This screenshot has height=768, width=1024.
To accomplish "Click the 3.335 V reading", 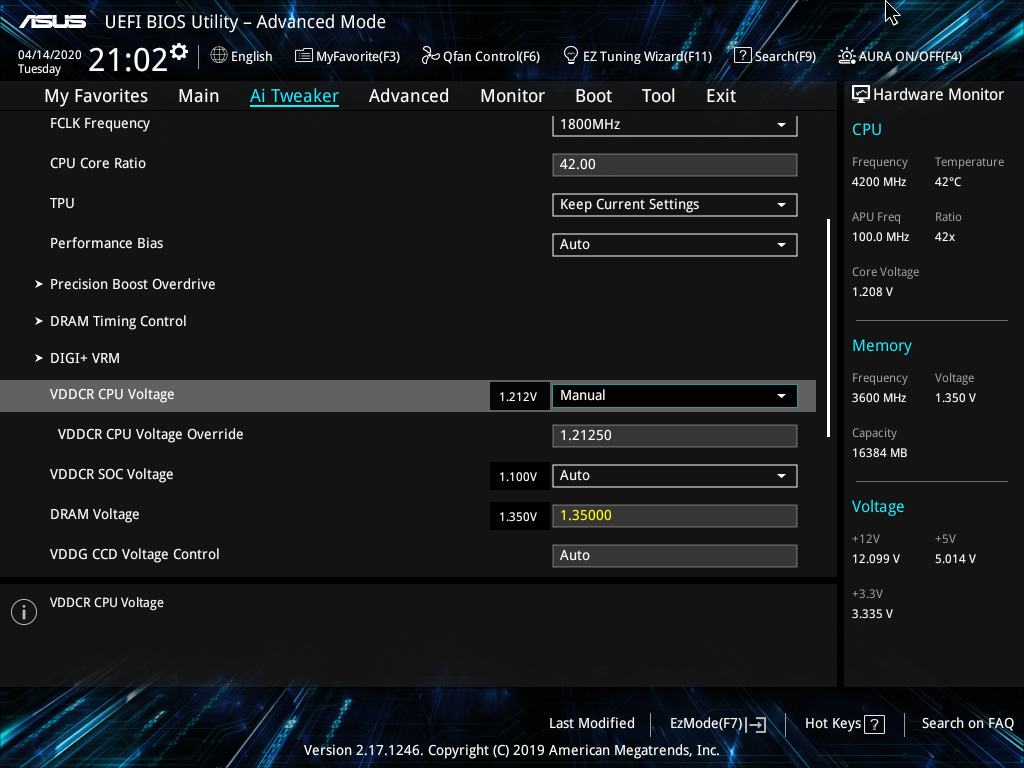I will pos(872,614).
